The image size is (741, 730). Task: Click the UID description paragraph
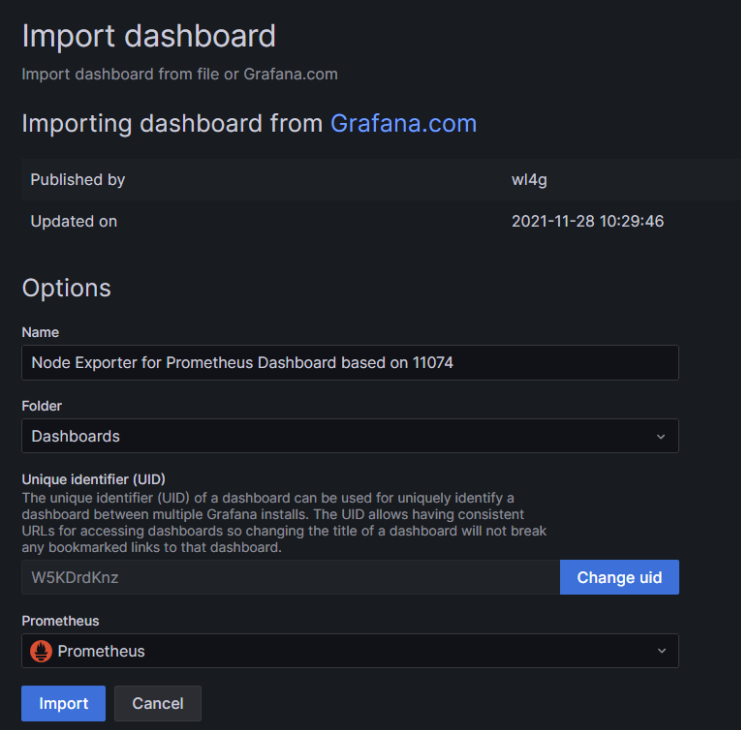[284, 523]
